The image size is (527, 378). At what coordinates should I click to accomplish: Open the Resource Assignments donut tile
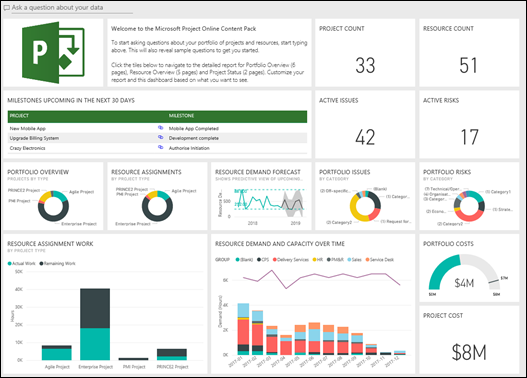point(157,196)
